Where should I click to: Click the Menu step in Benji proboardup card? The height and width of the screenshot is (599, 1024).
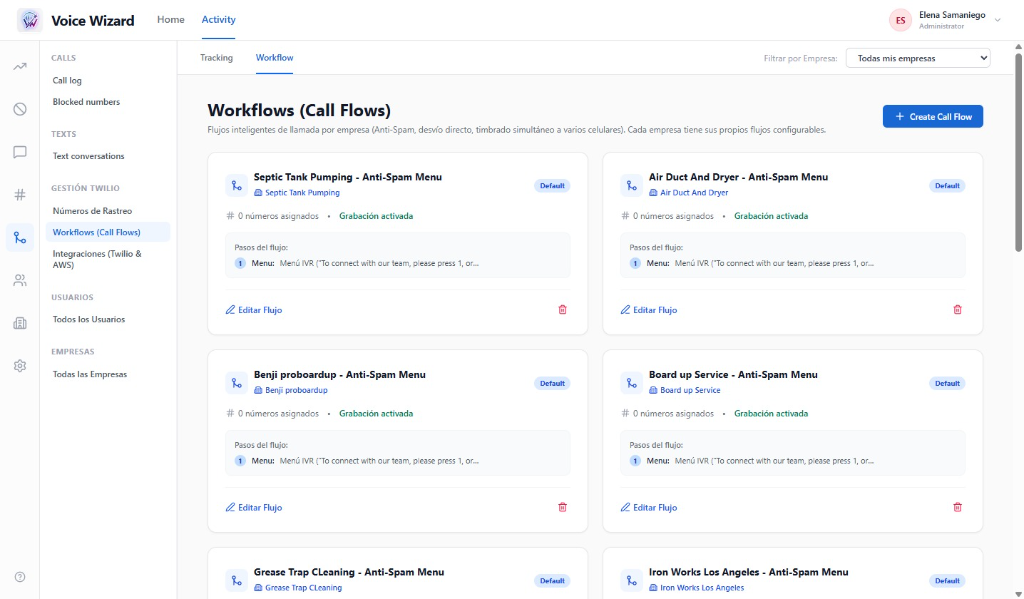coord(357,461)
